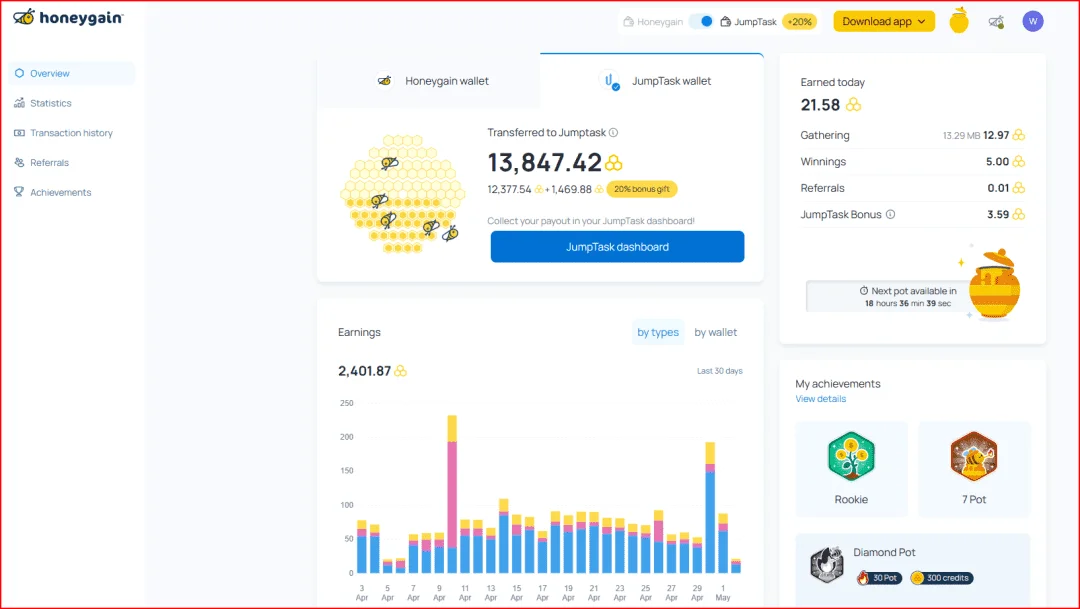Select the Rookie achievement badge
1080x609 pixels.
click(851, 469)
